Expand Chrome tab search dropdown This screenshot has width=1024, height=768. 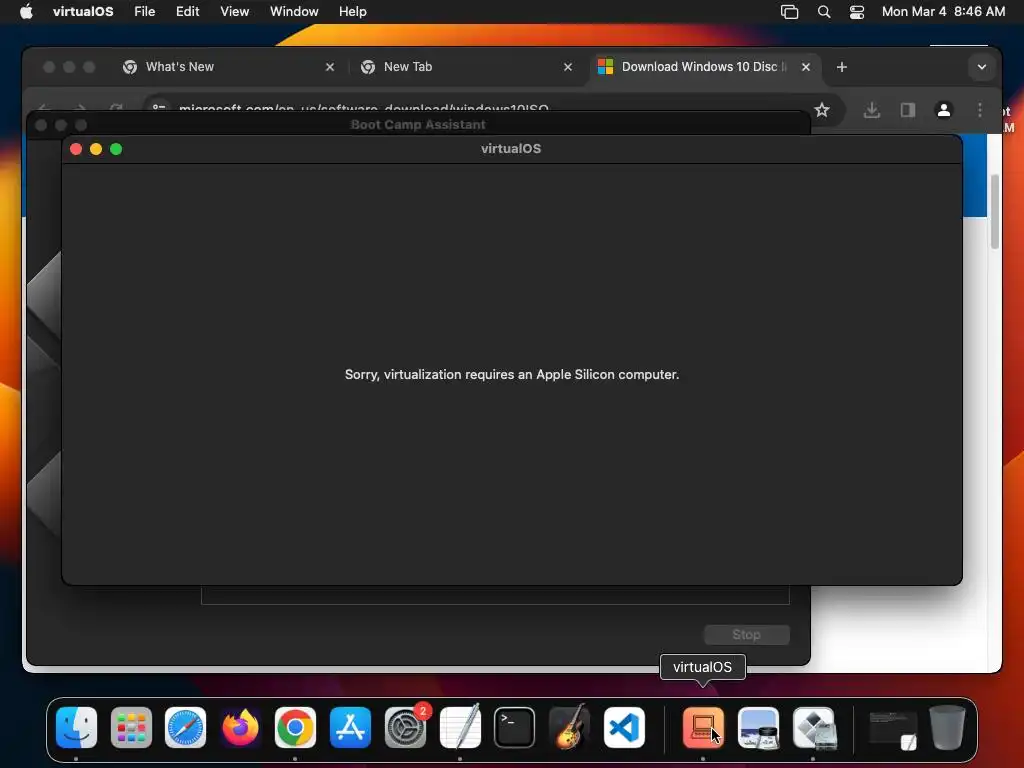982,67
